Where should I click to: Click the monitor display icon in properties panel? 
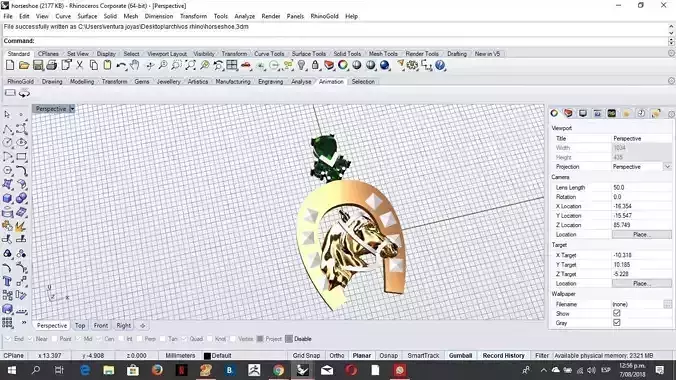pyautogui.click(x=583, y=113)
